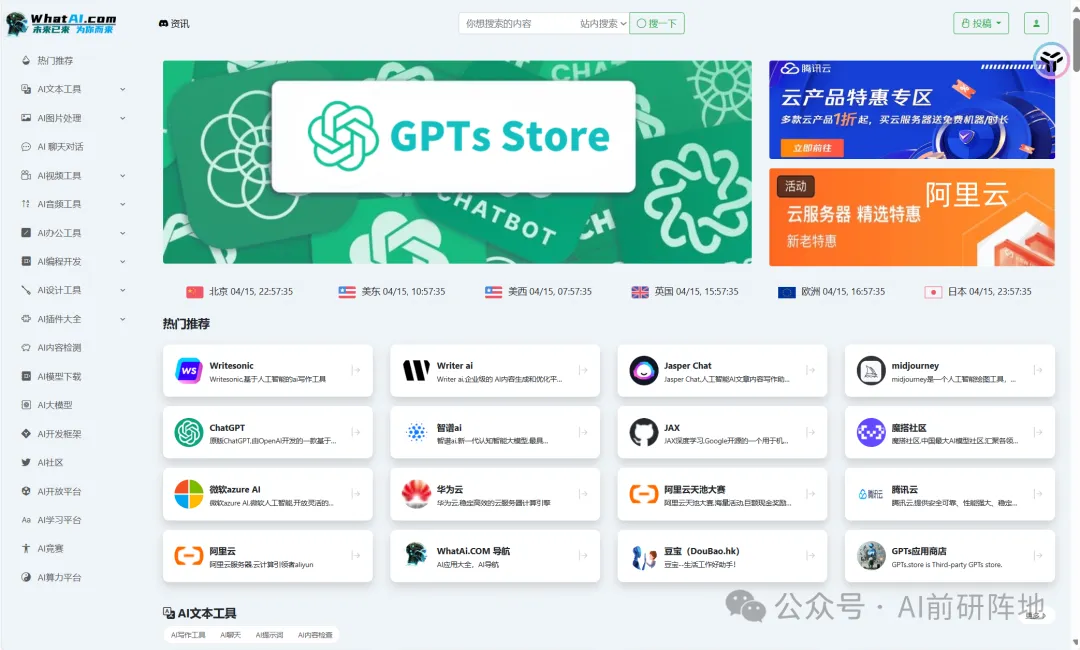1080x650 pixels.
Task: Open the 投稿 dropdown button
Action: click(x=981, y=23)
